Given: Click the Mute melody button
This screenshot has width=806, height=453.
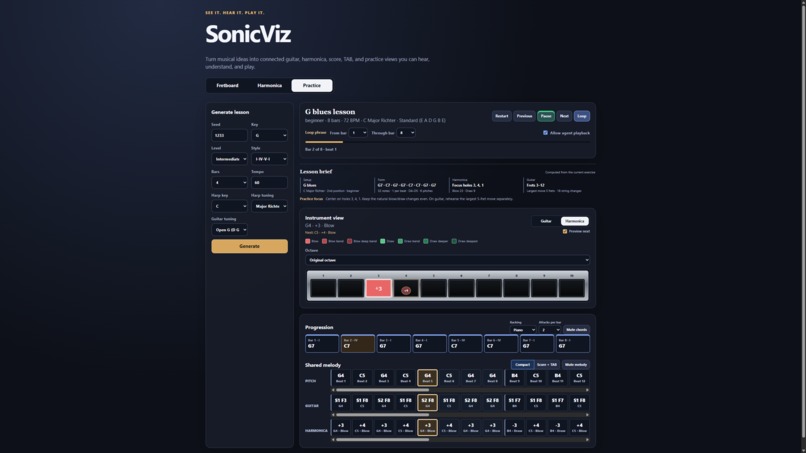Looking at the screenshot, I should (576, 365).
